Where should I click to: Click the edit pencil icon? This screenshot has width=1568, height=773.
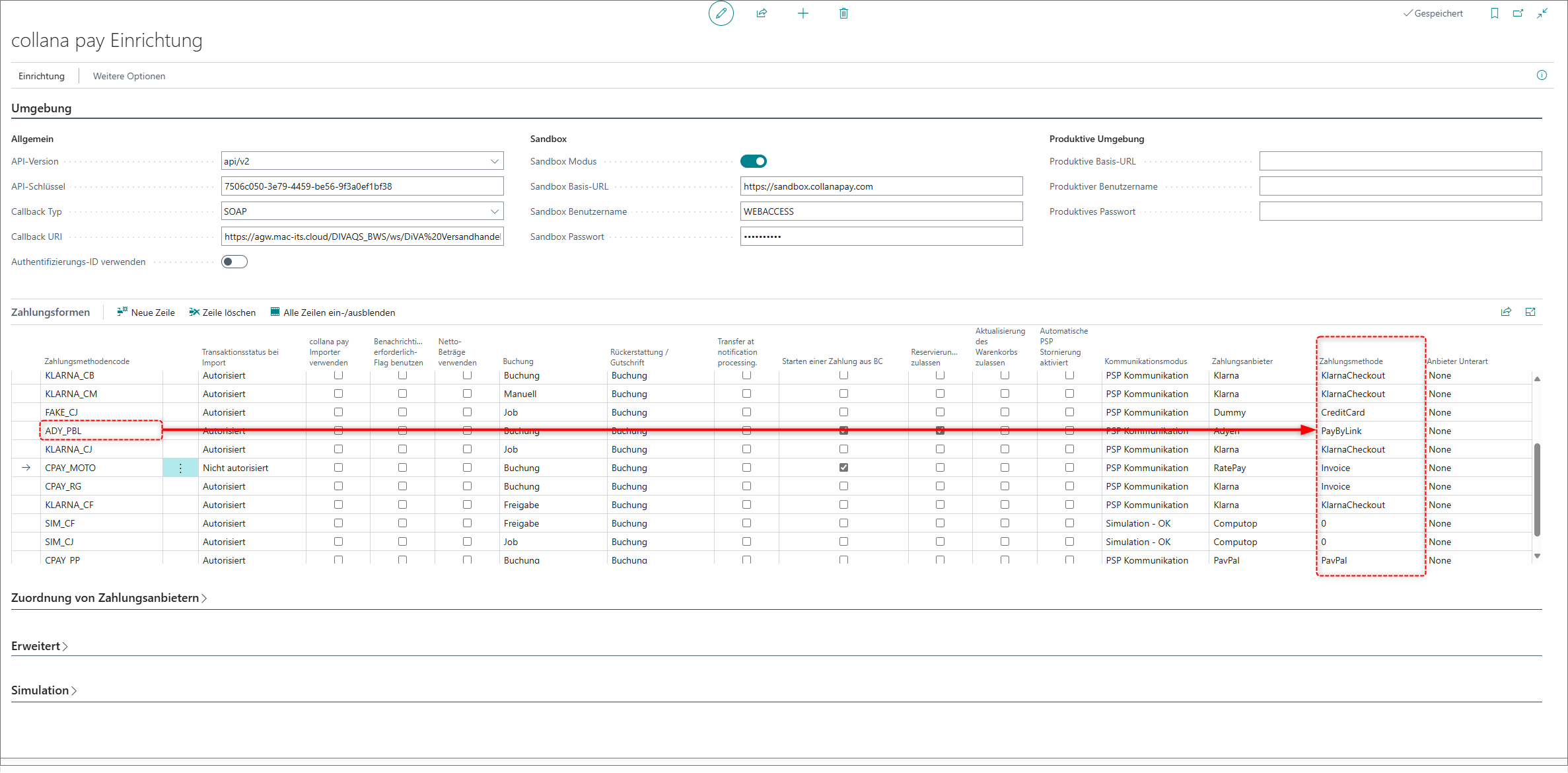pyautogui.click(x=721, y=13)
